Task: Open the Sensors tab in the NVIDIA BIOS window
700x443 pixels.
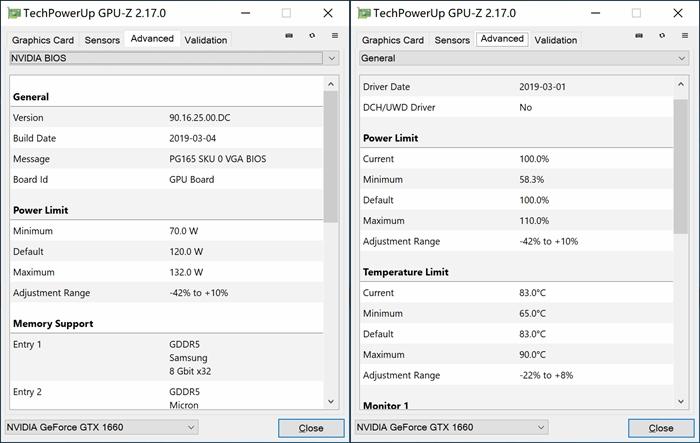Action: coord(103,40)
